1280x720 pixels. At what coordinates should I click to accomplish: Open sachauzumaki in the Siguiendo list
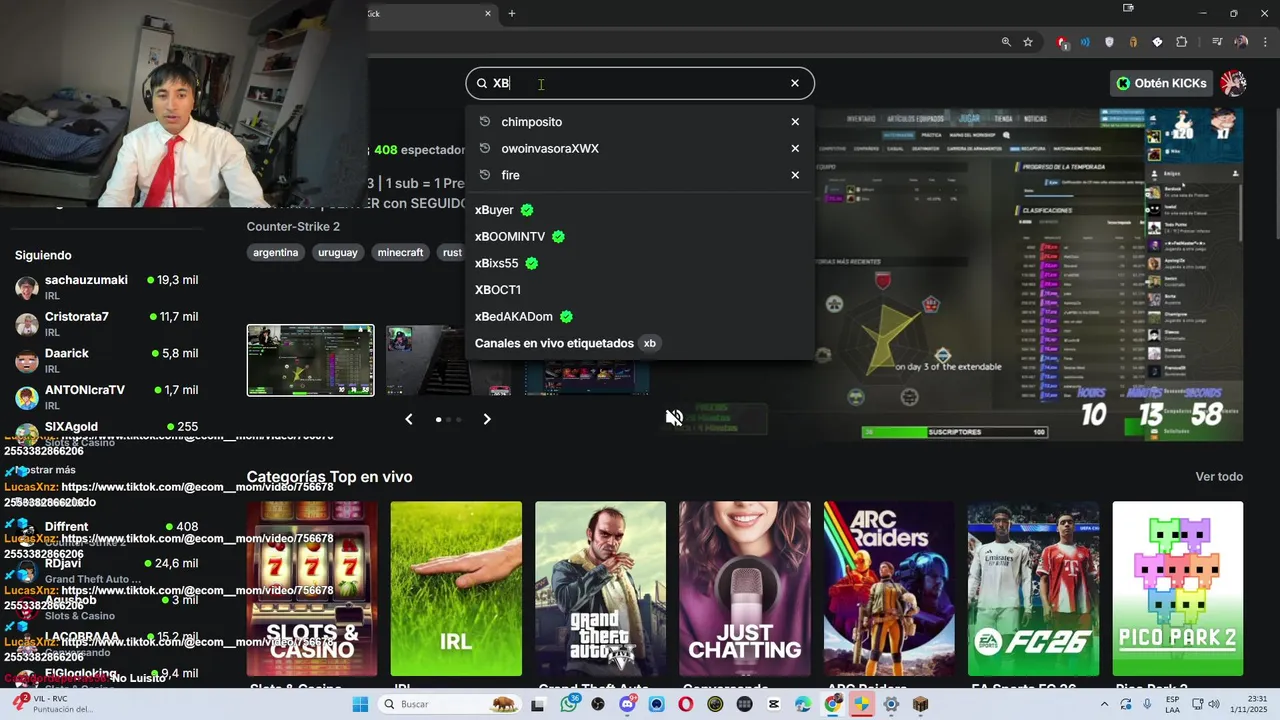pyautogui.click(x=107, y=288)
